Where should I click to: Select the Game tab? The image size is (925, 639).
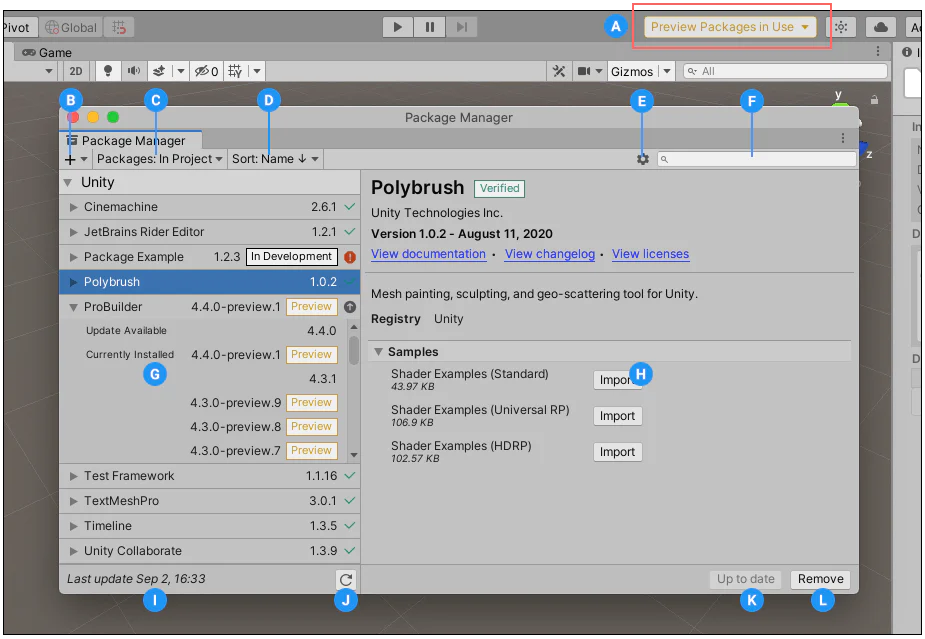pos(47,53)
